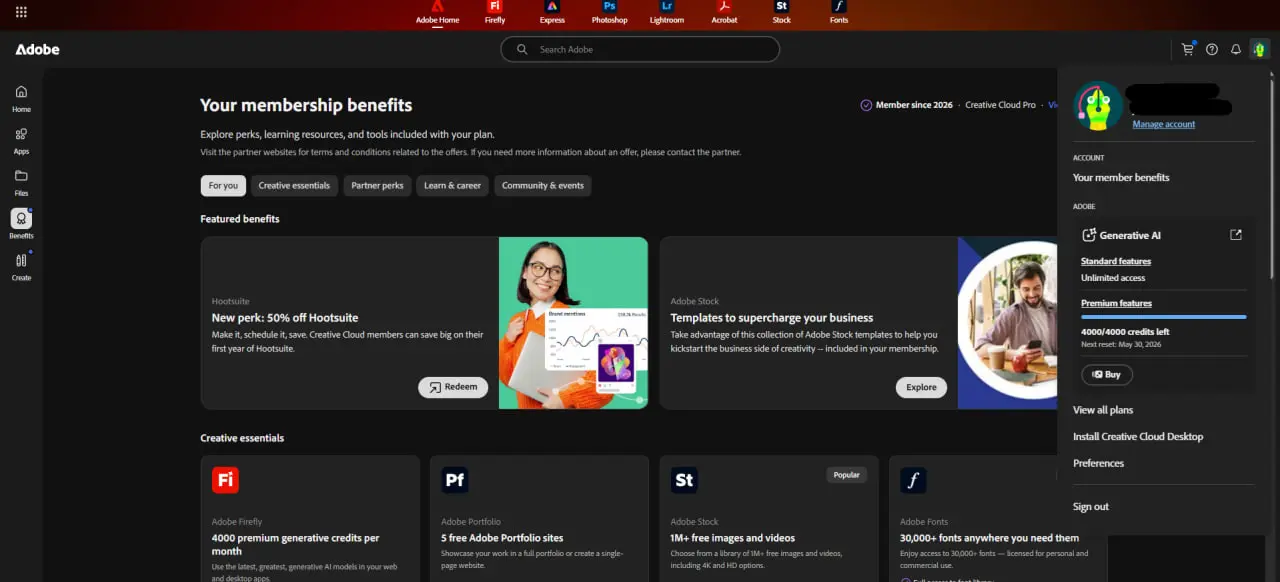Click the Adobe Firefly card icon
The image size is (1280, 582).
tap(225, 480)
